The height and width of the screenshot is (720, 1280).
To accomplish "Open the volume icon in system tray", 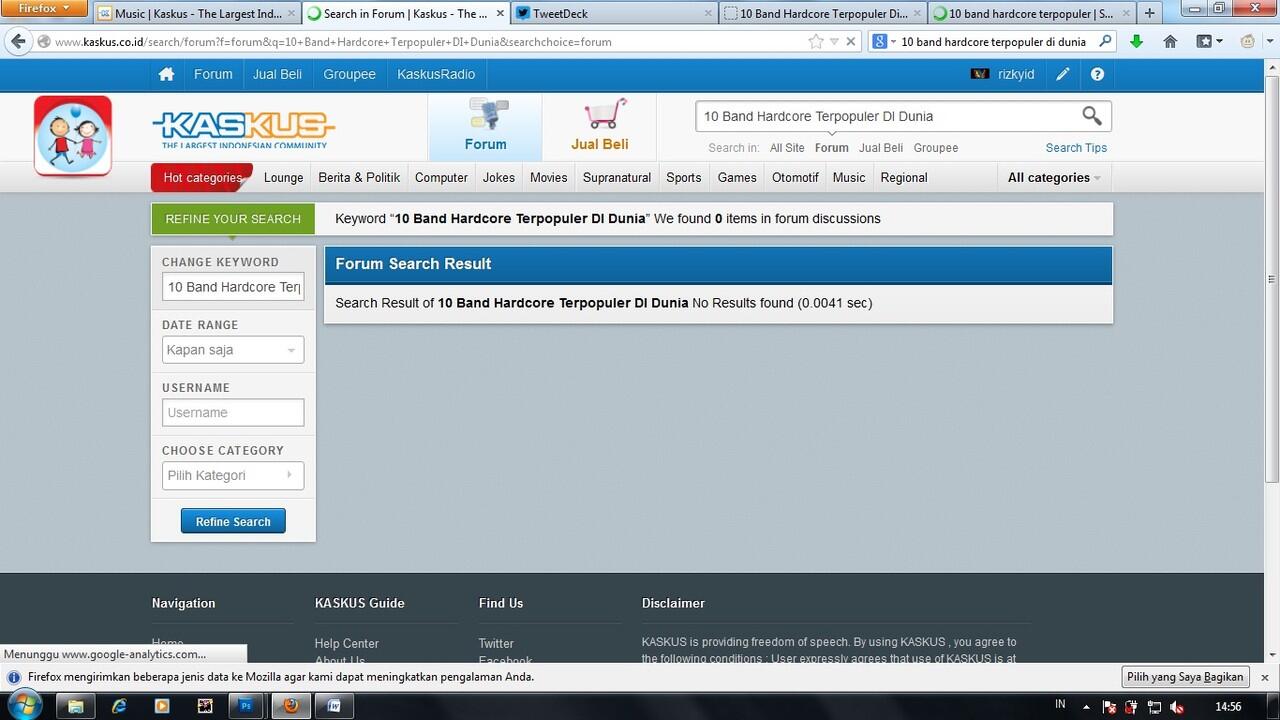I will (1177, 707).
